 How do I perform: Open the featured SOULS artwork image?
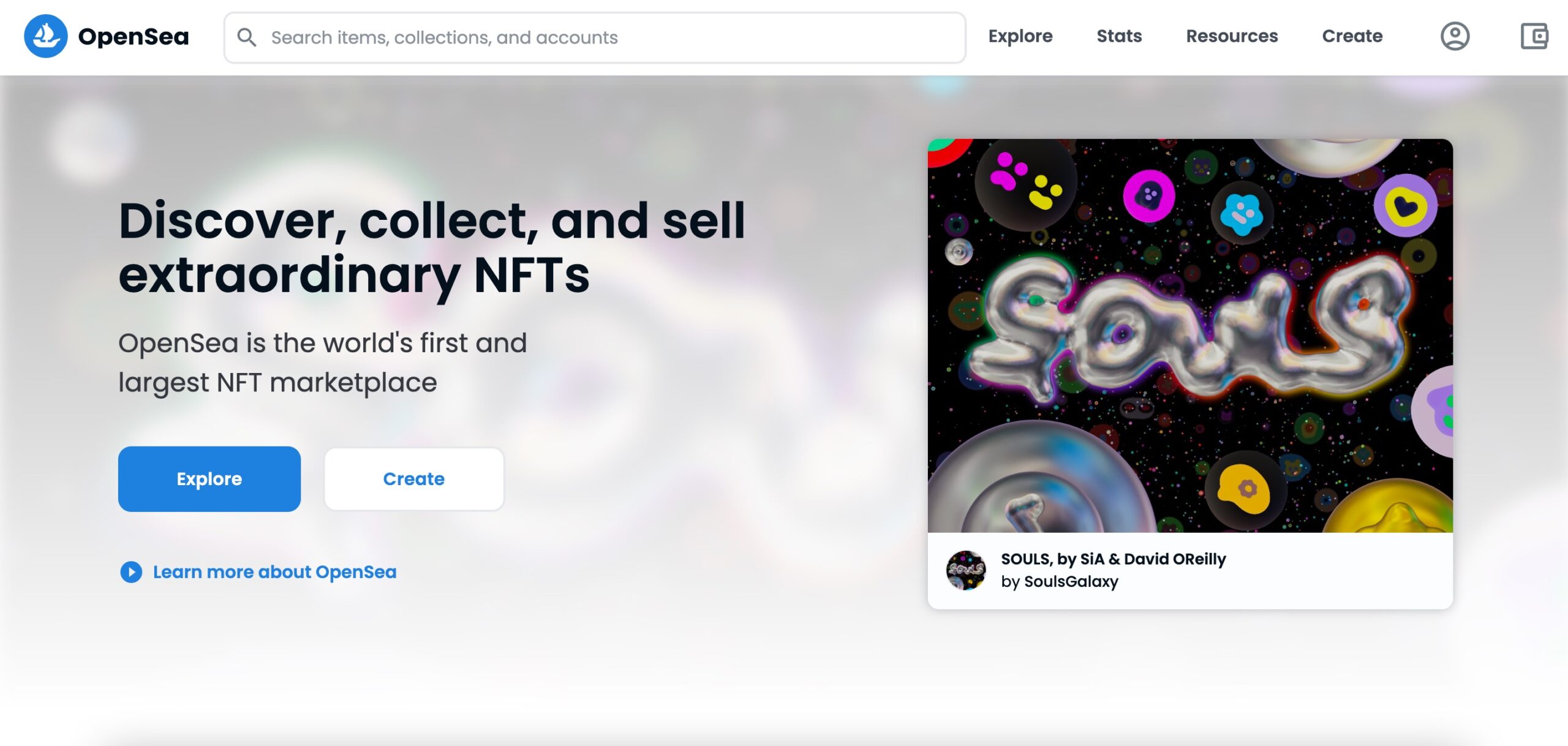tap(1190, 336)
